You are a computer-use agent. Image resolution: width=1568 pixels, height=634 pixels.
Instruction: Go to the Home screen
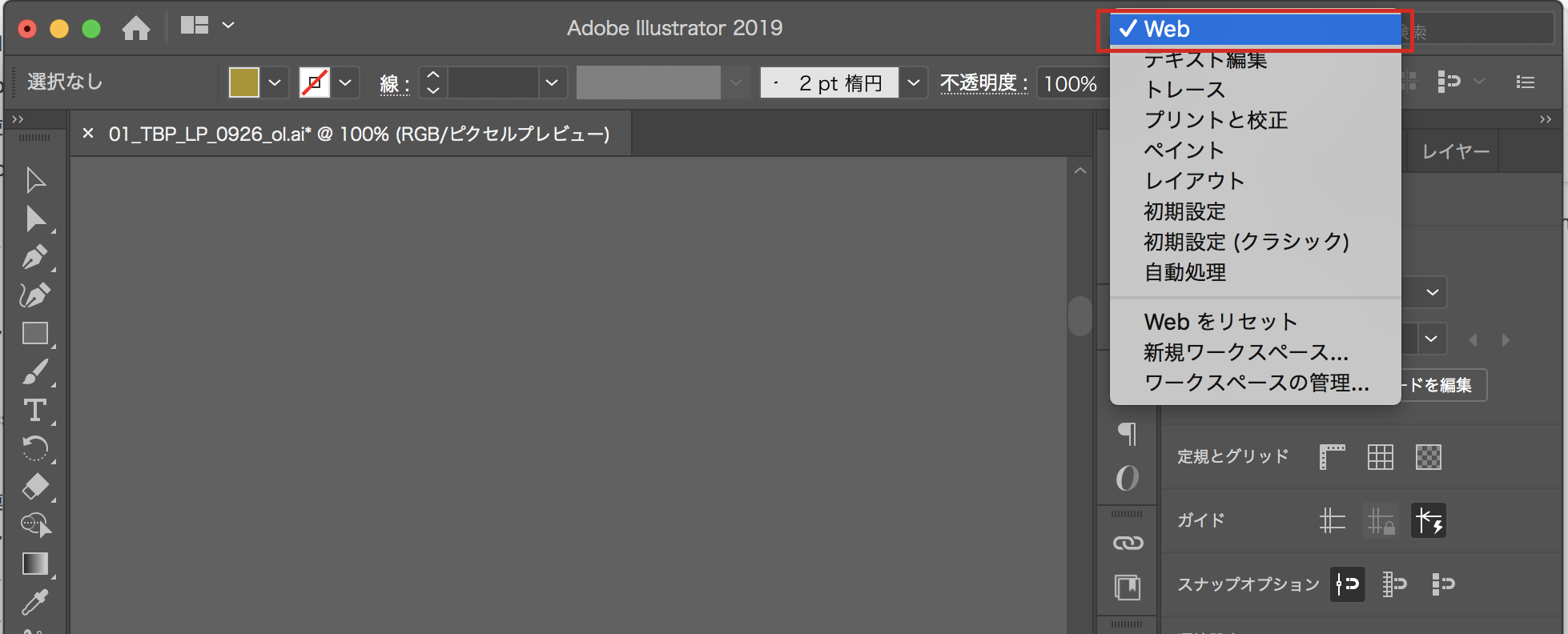pyautogui.click(x=136, y=29)
